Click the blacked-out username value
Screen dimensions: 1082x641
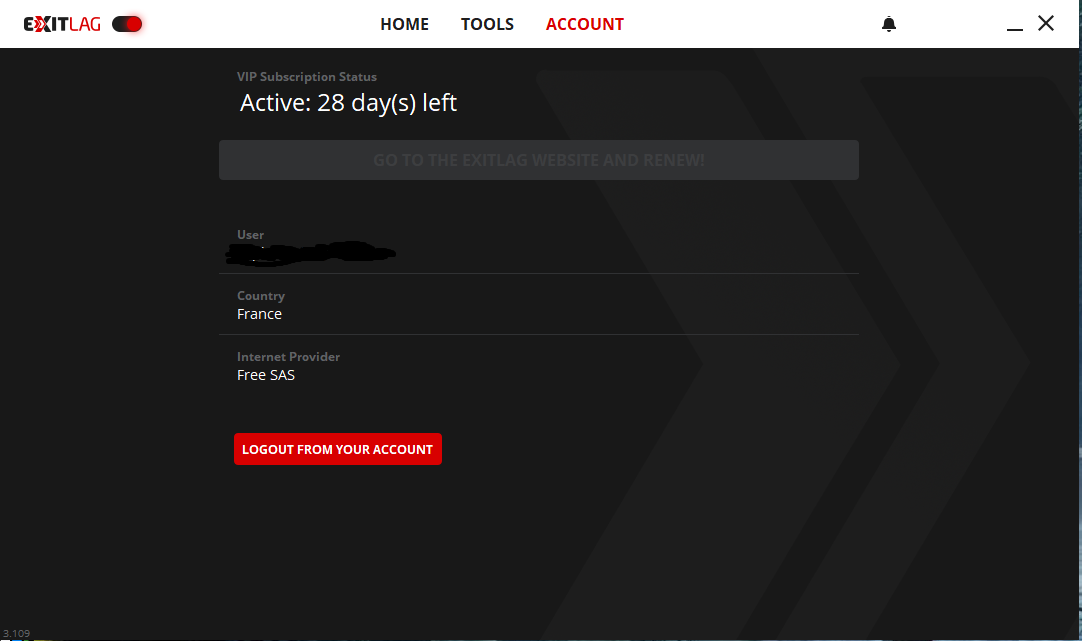[x=310, y=254]
